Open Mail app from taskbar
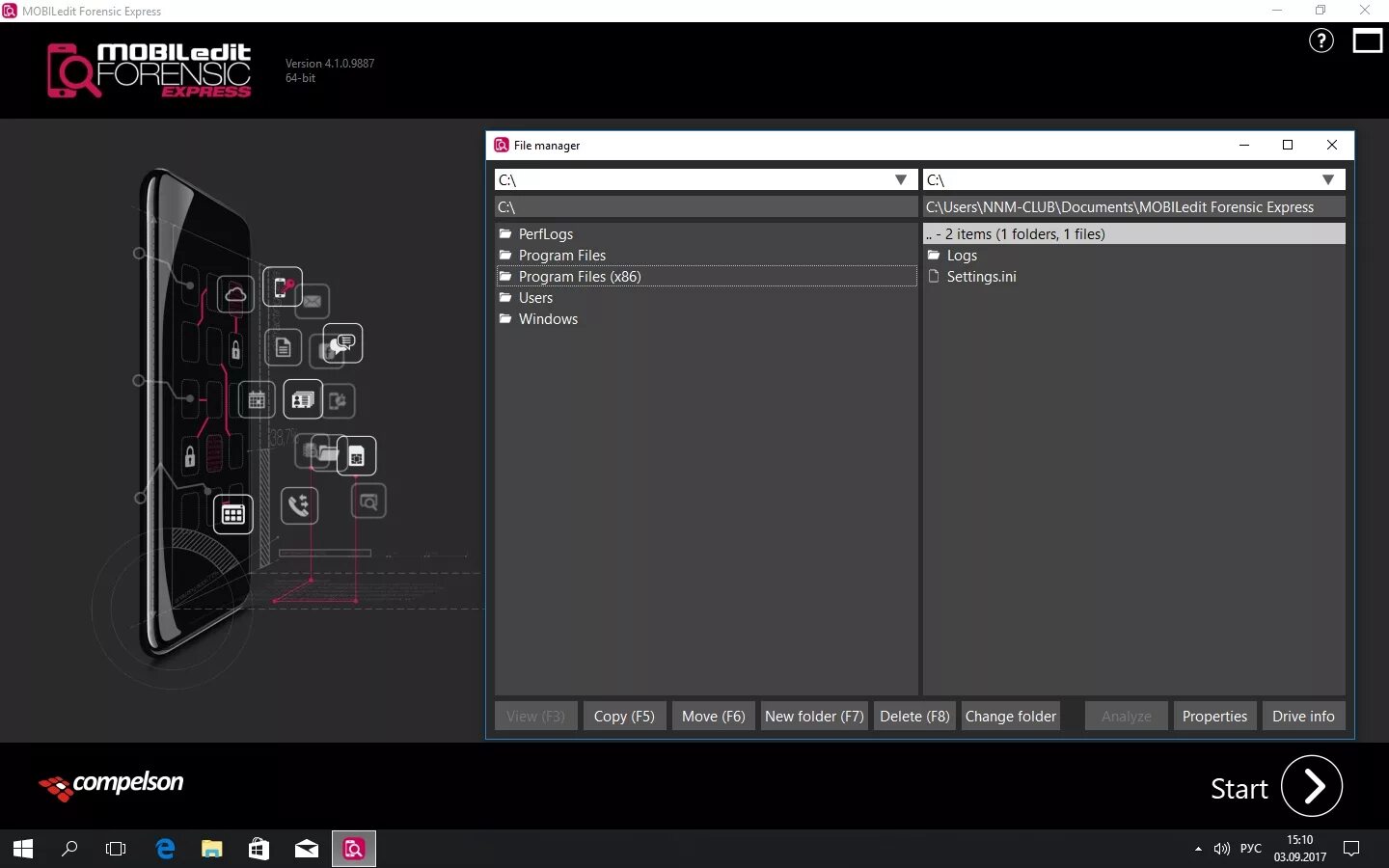 [x=306, y=849]
